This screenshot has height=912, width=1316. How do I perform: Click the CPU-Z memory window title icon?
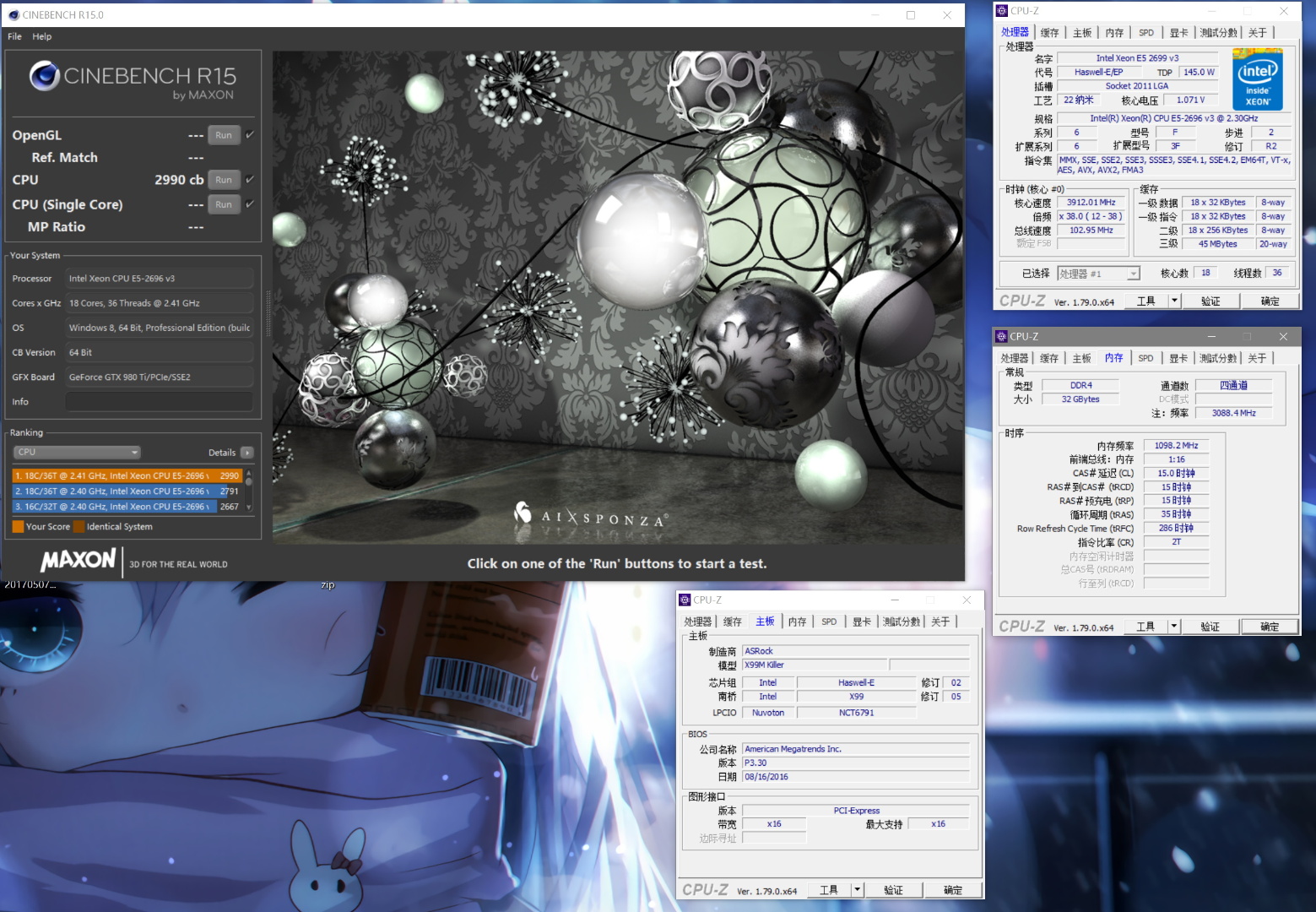[x=1001, y=336]
